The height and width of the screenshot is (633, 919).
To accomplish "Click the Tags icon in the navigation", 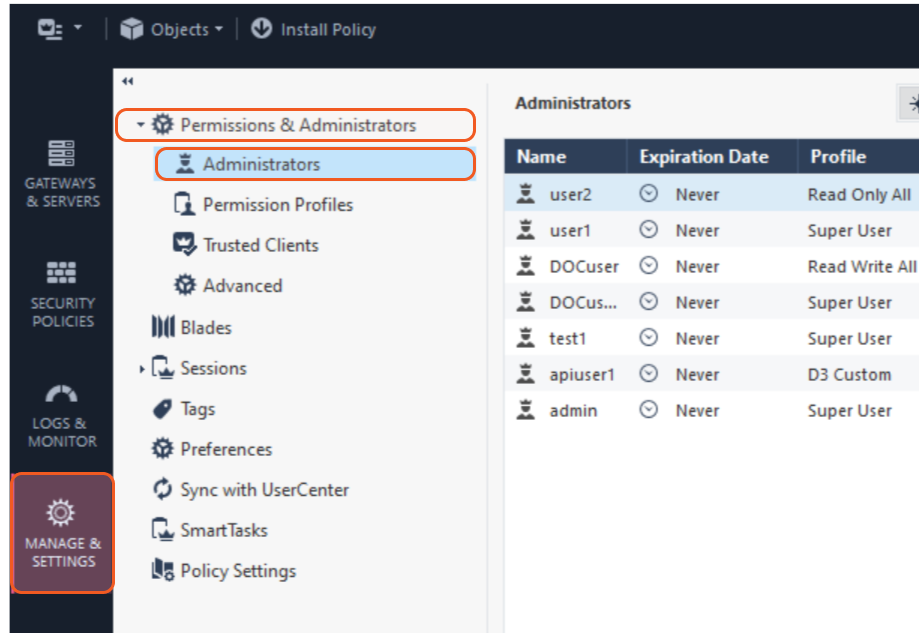I will (162, 409).
